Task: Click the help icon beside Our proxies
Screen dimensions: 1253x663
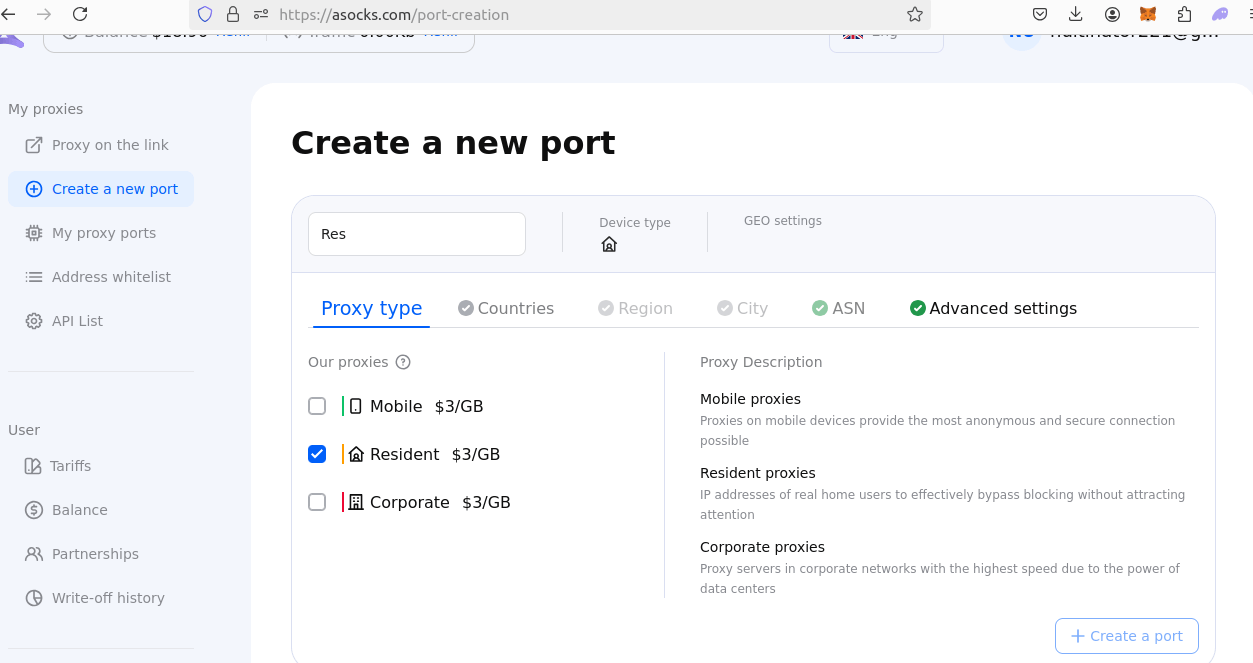Action: coord(403,362)
